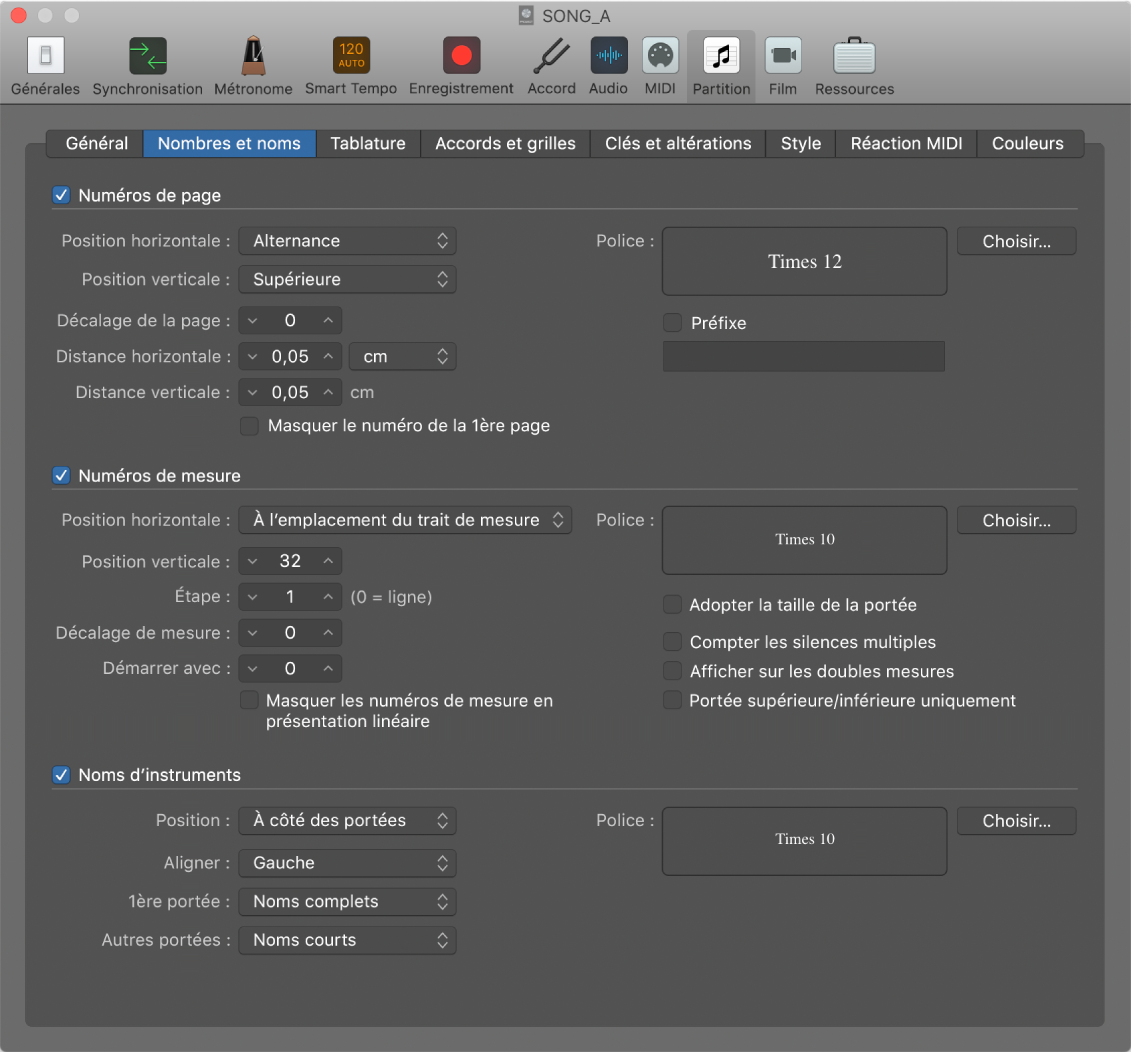Click the Enregistrement record icon

coord(461,56)
